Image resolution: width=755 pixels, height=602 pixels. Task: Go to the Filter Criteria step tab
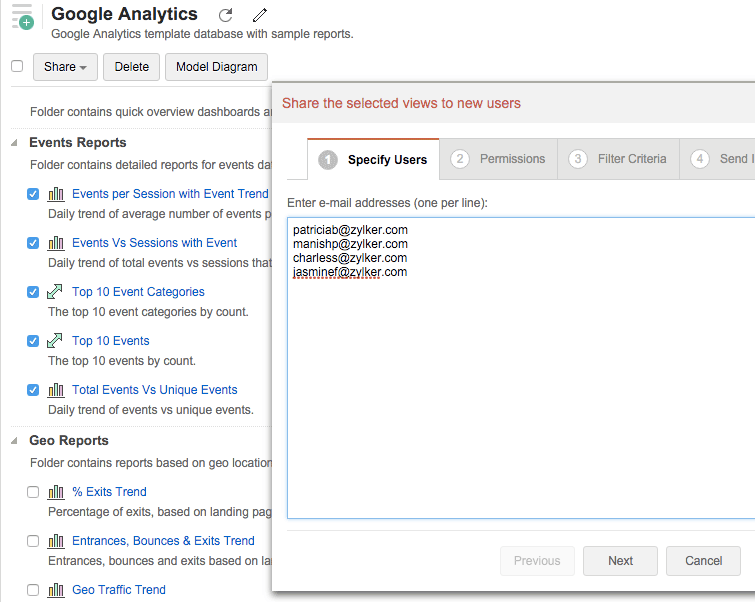(618, 159)
